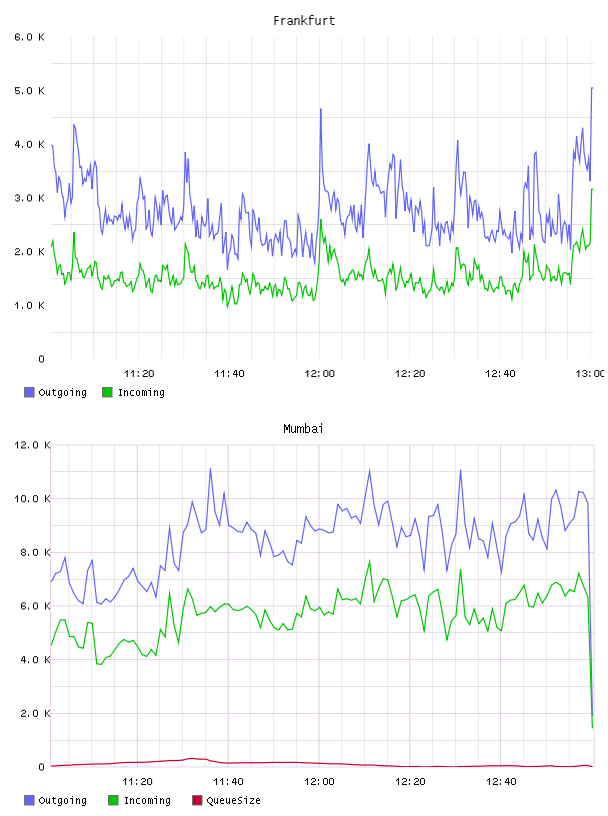
Task: Click the 10.0 K axis label in Mumbai chart
Action: 32,499
